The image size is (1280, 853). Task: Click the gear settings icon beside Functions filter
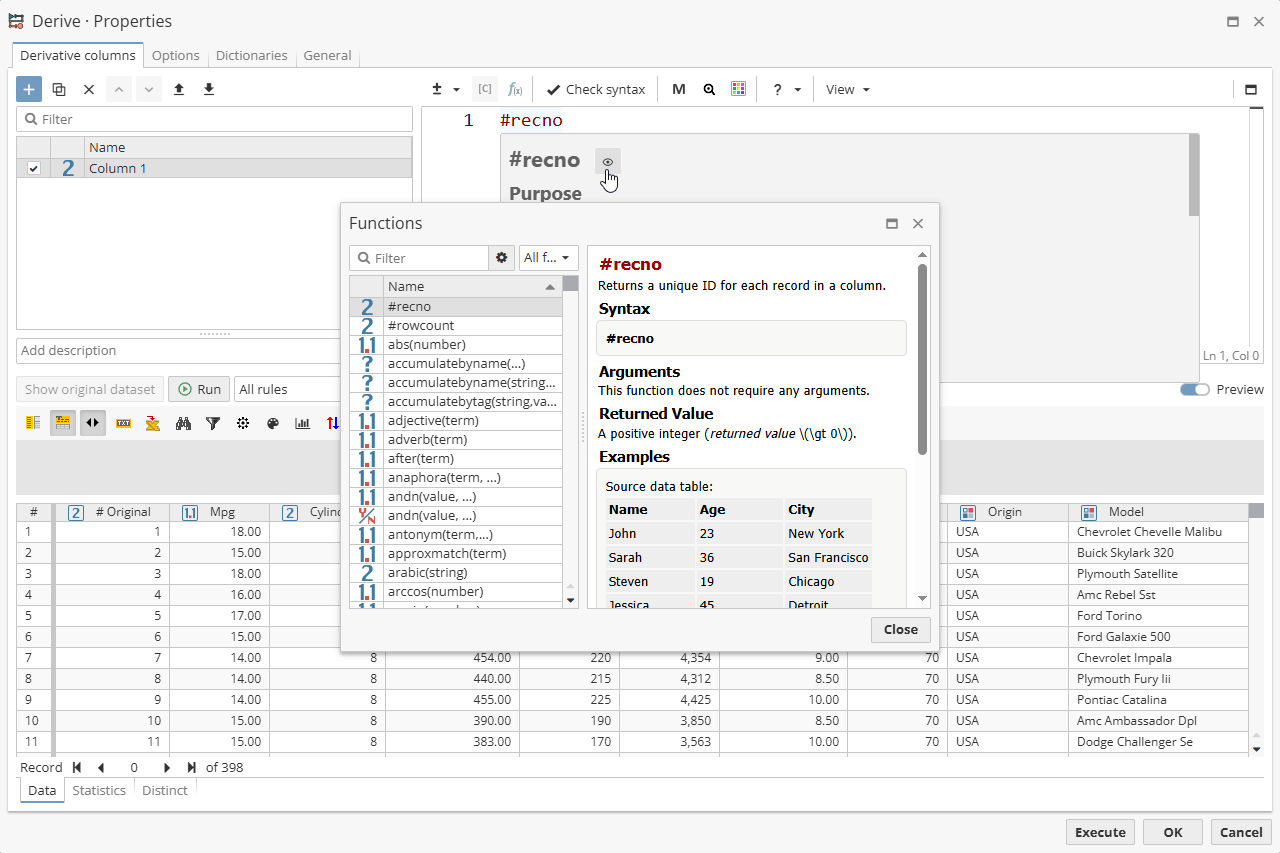[502, 258]
